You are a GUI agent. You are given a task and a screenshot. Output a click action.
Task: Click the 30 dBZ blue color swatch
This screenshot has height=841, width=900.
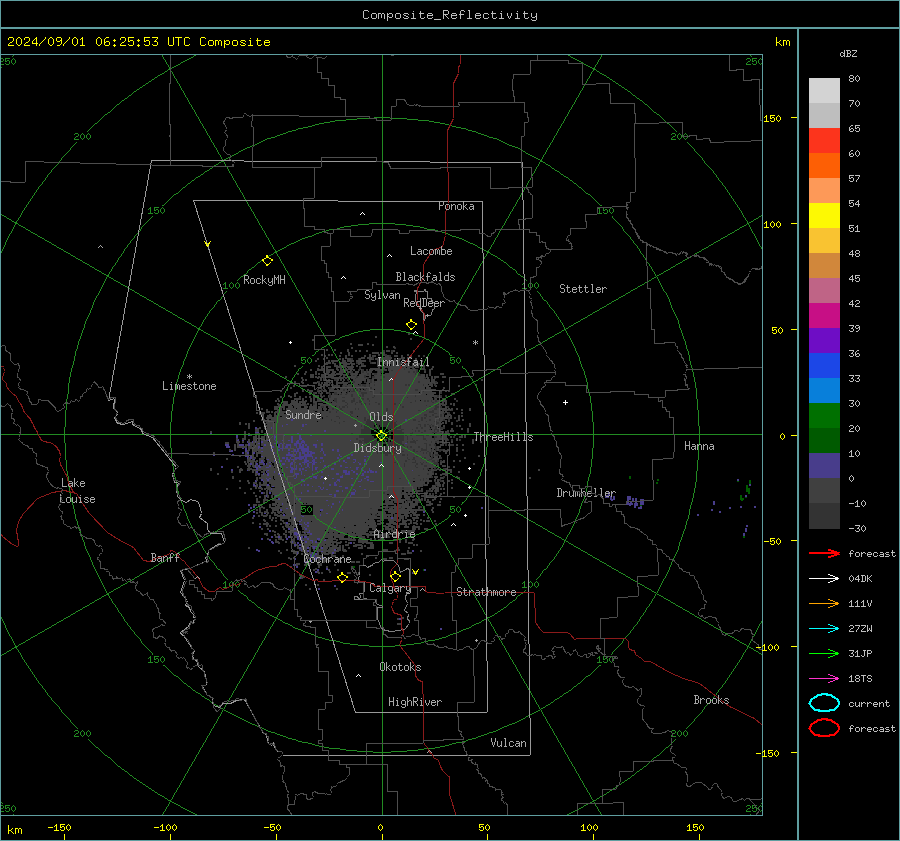click(x=824, y=391)
